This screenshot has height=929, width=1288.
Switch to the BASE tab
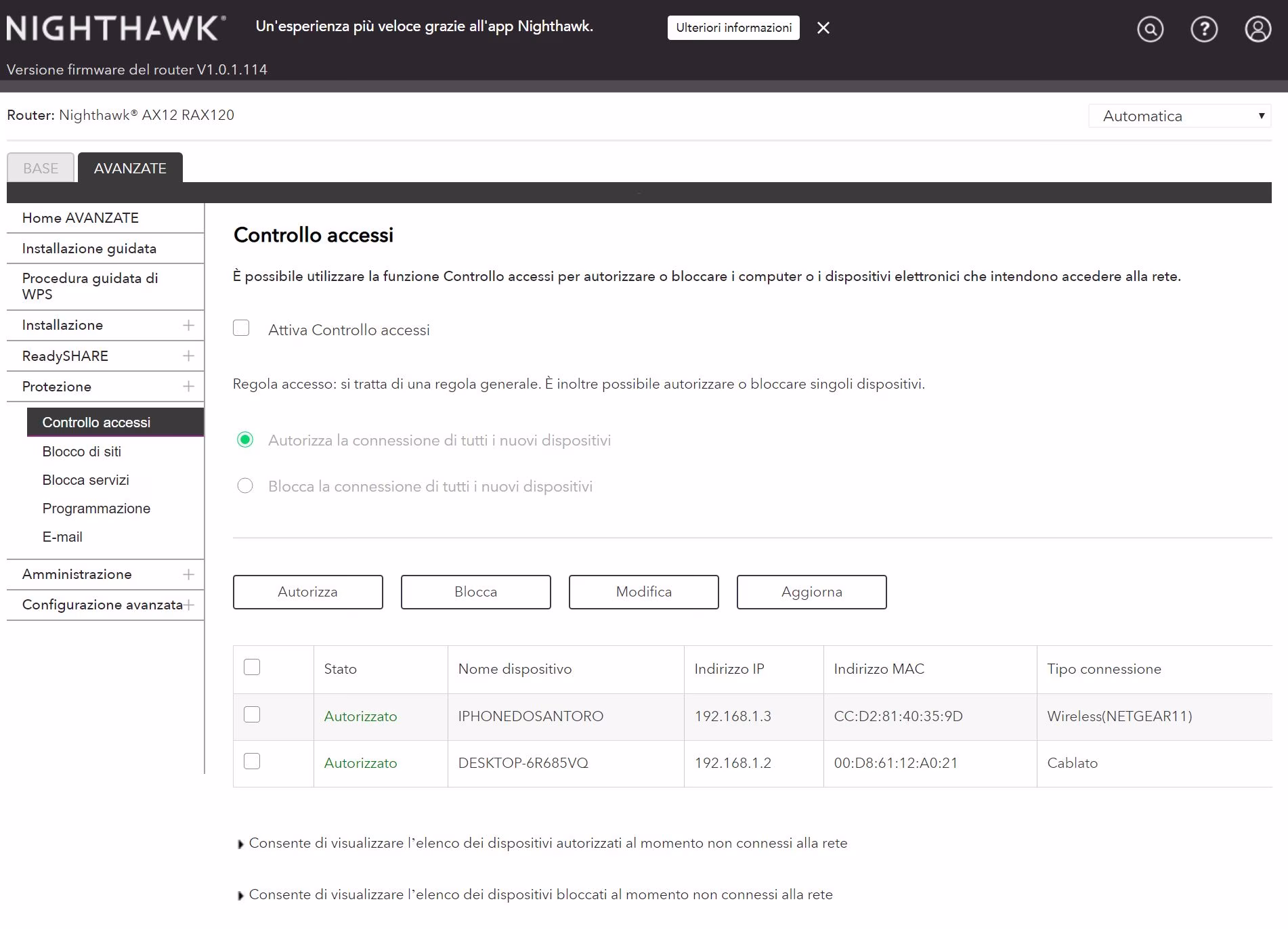pyautogui.click(x=41, y=168)
